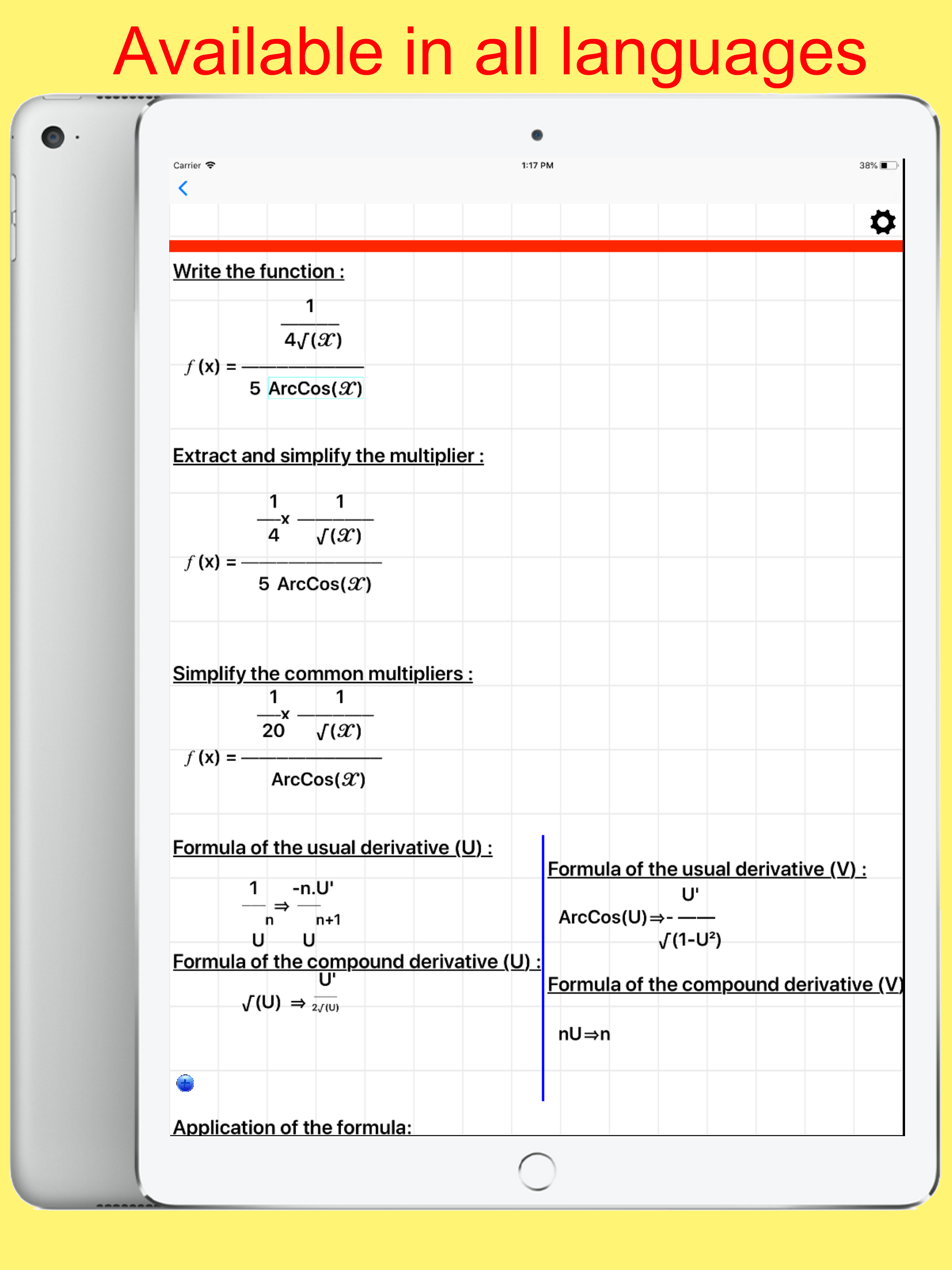
Task: Tap the iPad home button
Action: [x=536, y=1171]
